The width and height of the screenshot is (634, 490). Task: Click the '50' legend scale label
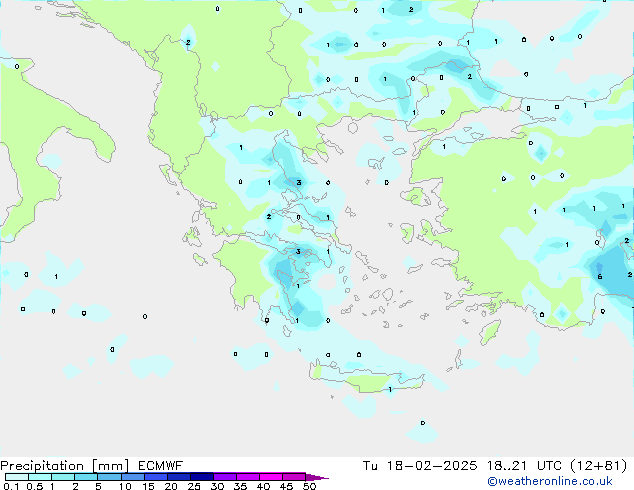click(x=309, y=486)
